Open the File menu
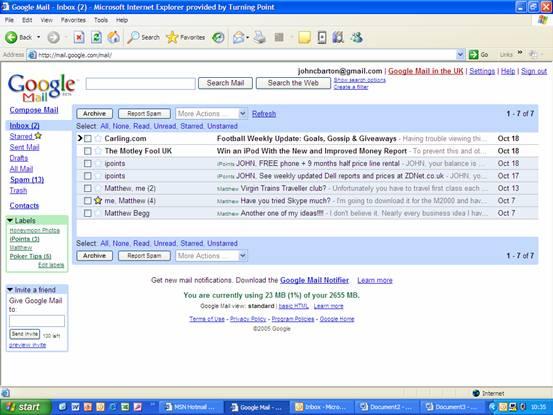 (9, 20)
